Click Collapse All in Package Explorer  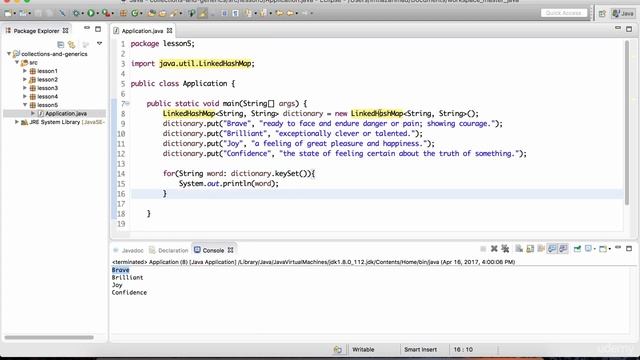tap(60, 44)
